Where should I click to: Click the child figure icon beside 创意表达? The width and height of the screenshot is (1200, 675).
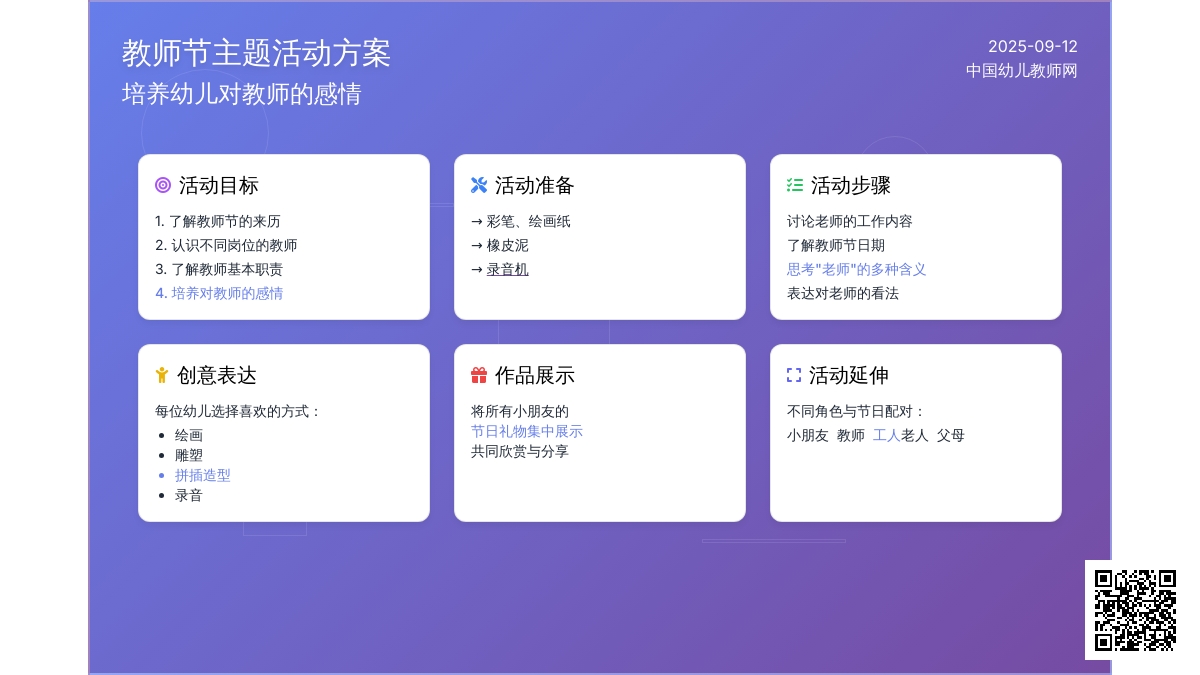pyautogui.click(x=162, y=375)
